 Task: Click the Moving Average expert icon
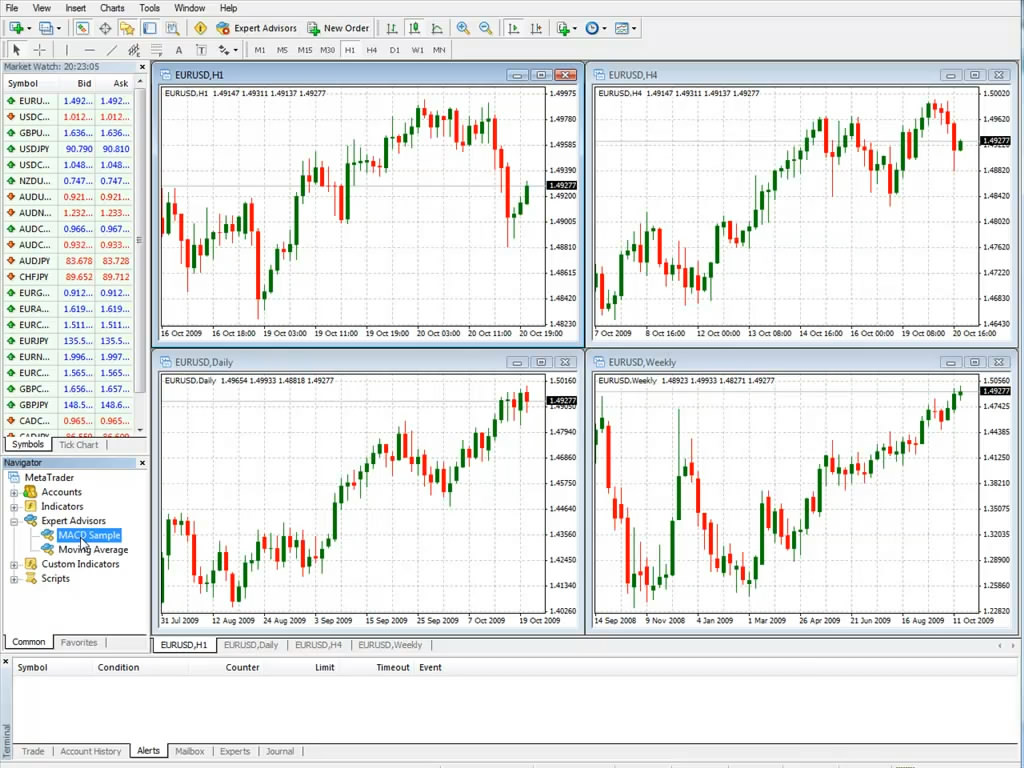47,549
